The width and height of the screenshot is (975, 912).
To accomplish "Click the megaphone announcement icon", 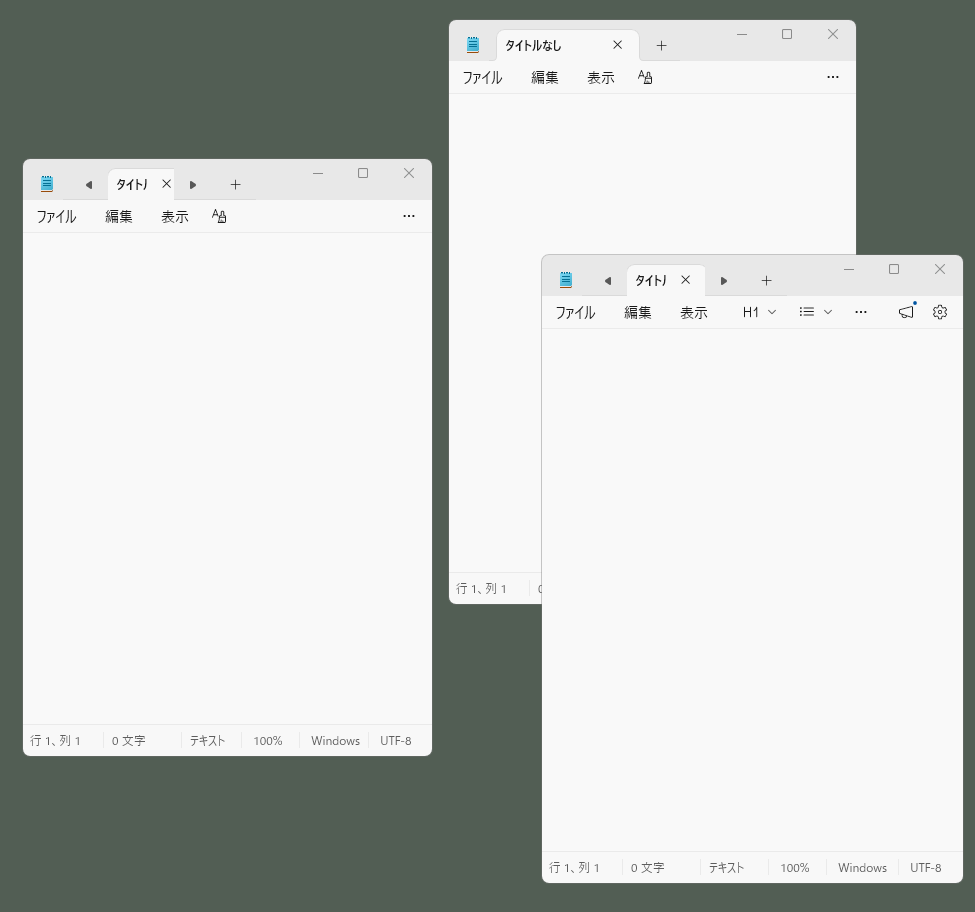I will click(x=906, y=312).
